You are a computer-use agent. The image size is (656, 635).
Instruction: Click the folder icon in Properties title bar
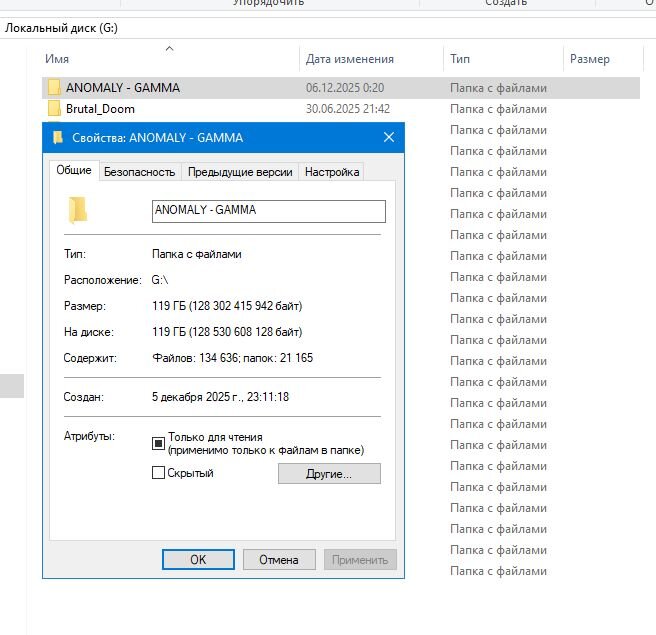click(58, 137)
